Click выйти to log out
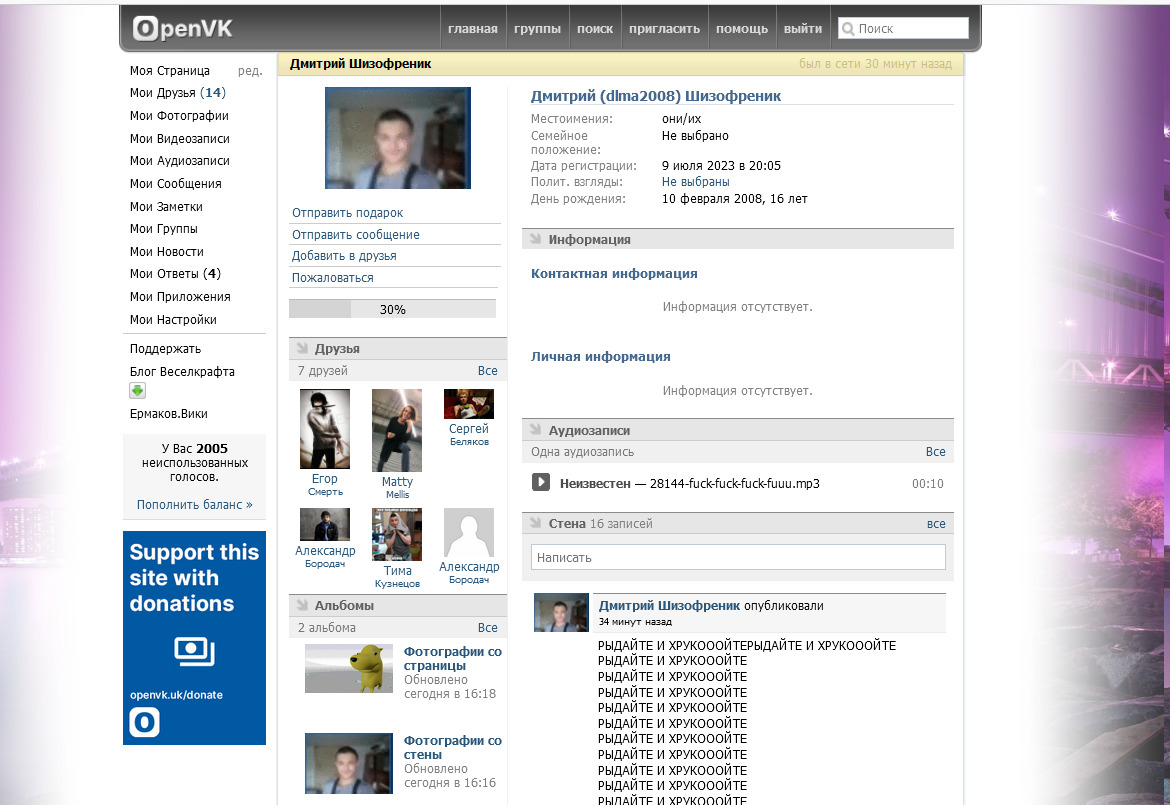This screenshot has height=805, width=1170. coord(803,28)
